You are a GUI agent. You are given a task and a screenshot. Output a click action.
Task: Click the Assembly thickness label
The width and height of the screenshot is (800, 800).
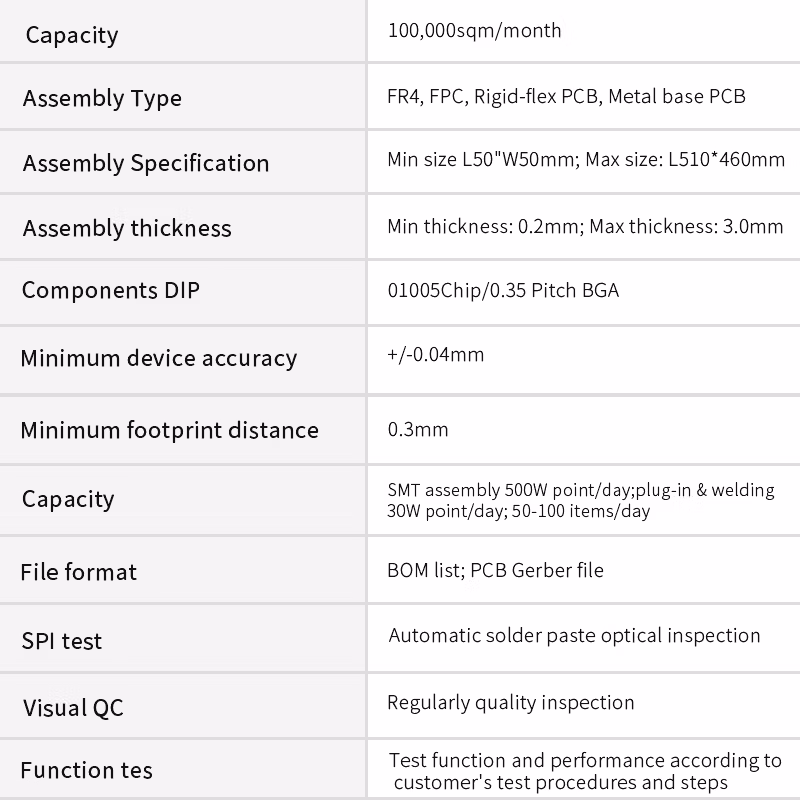pyautogui.click(x=127, y=228)
